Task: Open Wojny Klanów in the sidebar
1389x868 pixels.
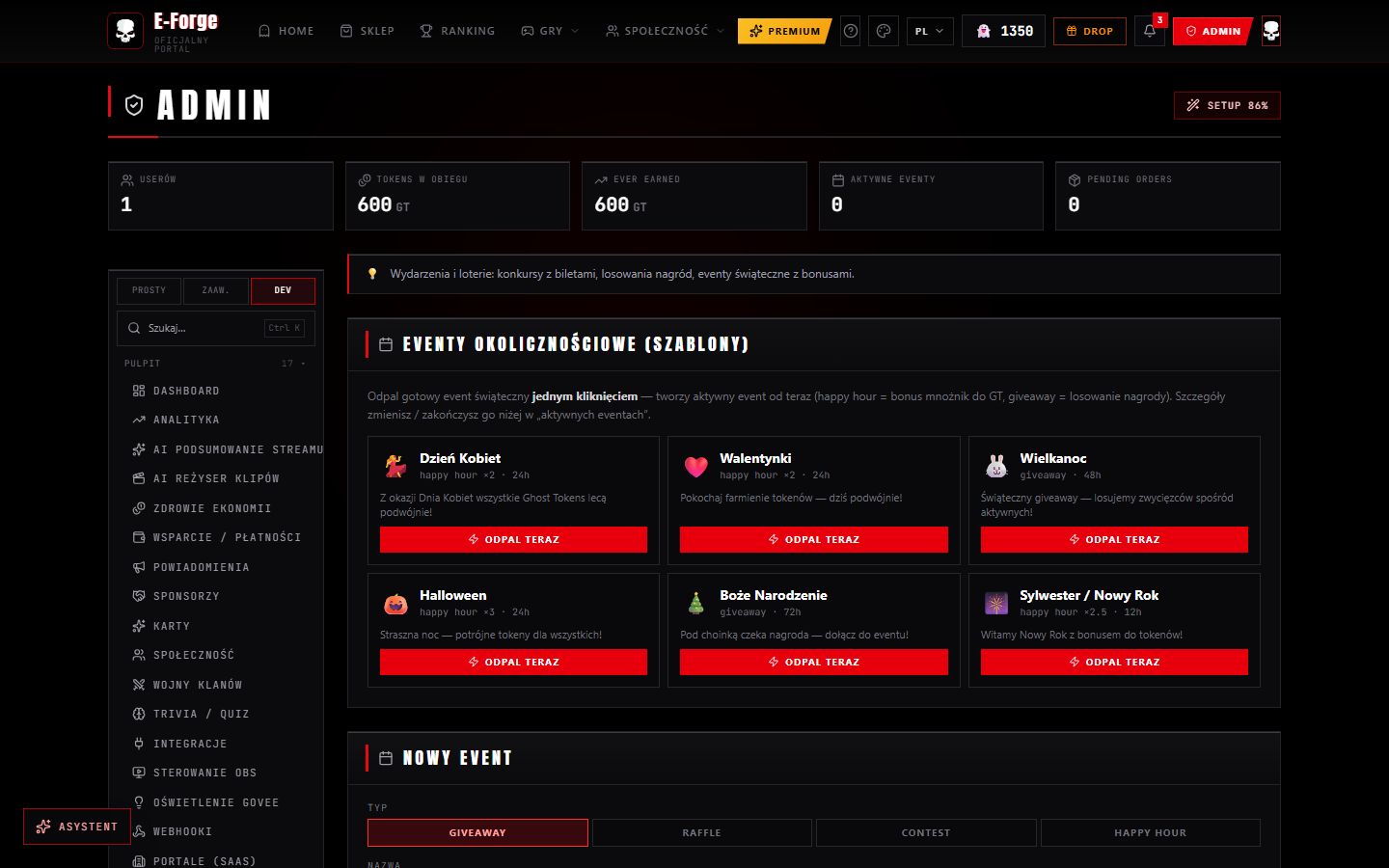Action: pos(197,685)
